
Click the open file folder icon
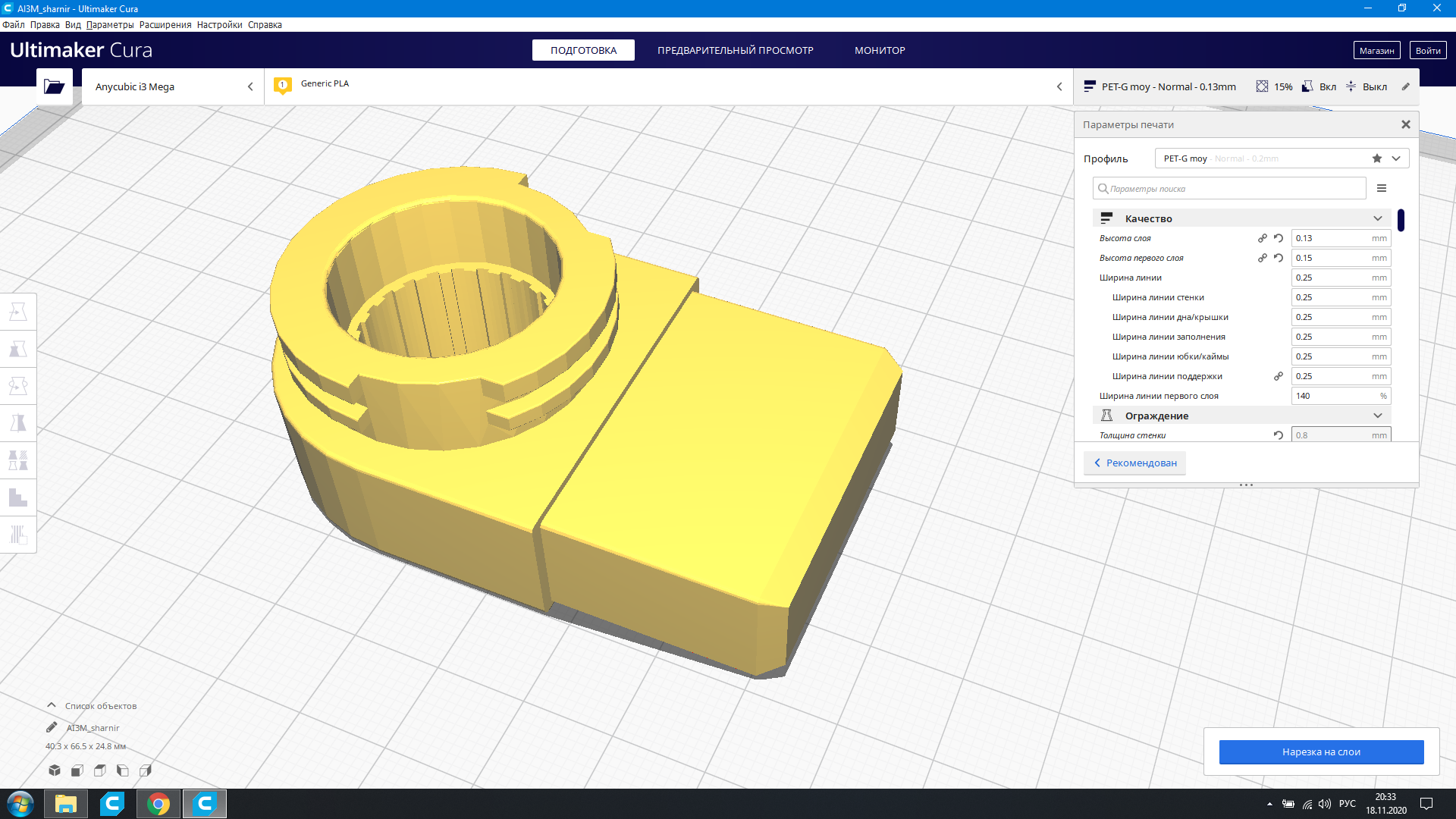click(x=54, y=86)
